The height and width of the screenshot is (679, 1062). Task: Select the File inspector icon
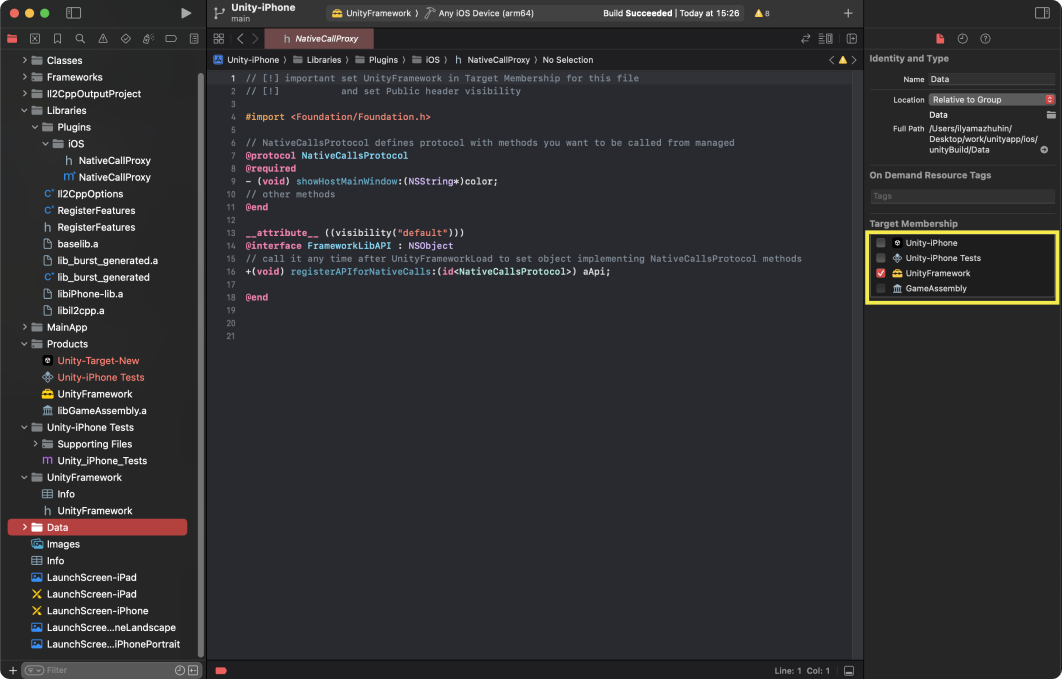coord(940,39)
